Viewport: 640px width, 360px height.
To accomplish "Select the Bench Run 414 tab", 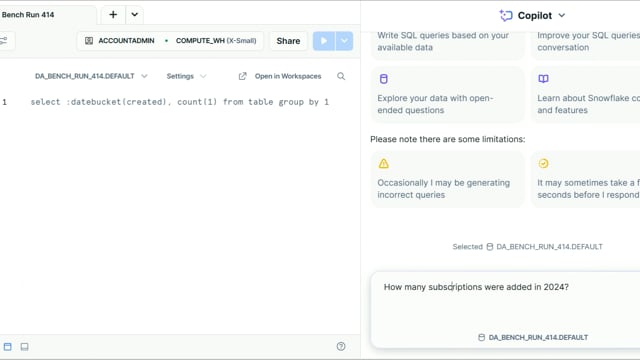I will (28, 15).
